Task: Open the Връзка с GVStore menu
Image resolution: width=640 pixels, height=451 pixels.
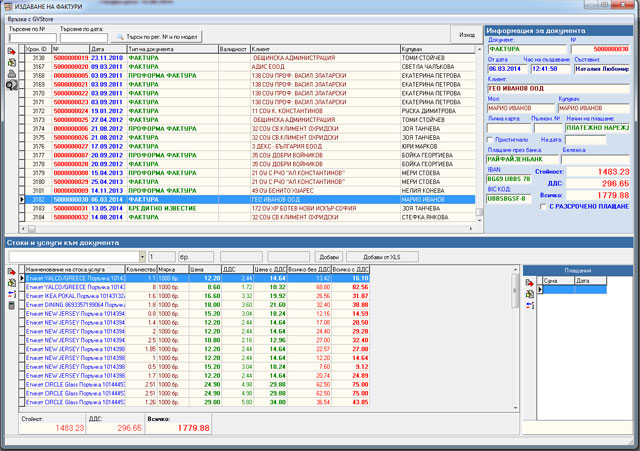Action: 30,19
